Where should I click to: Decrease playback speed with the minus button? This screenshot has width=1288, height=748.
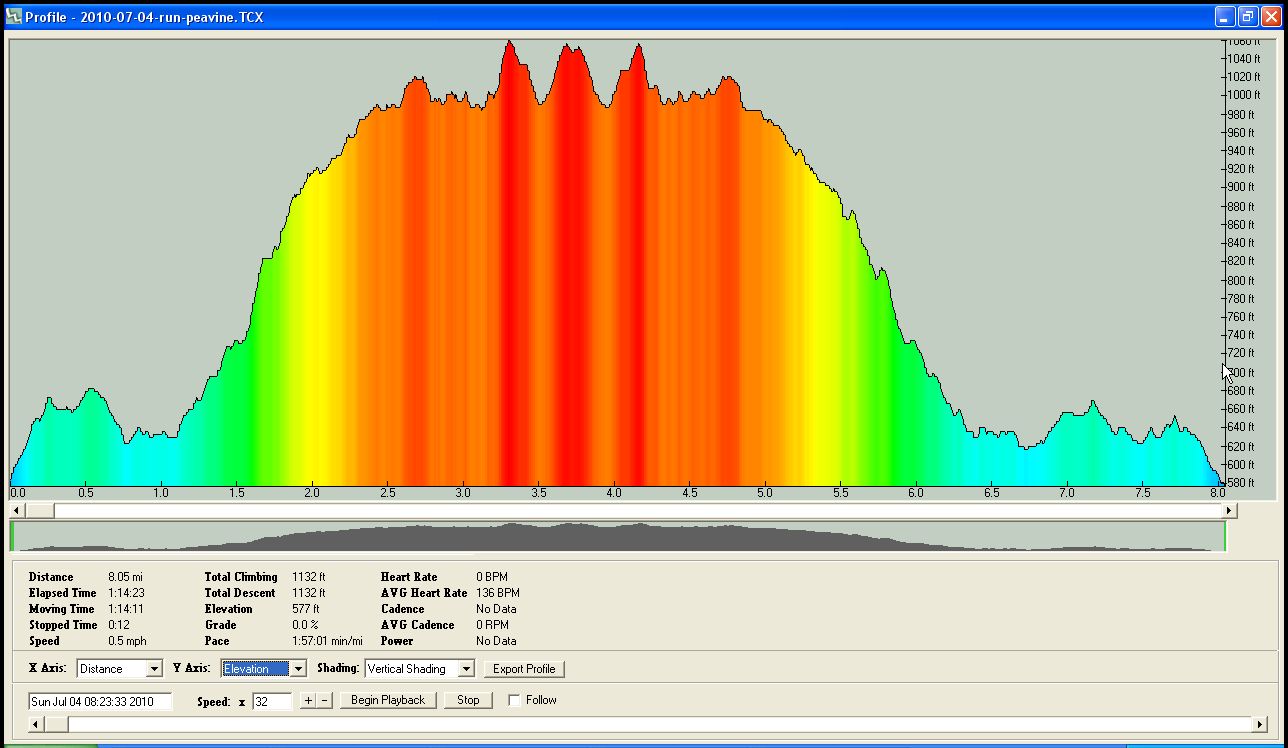tap(324, 701)
